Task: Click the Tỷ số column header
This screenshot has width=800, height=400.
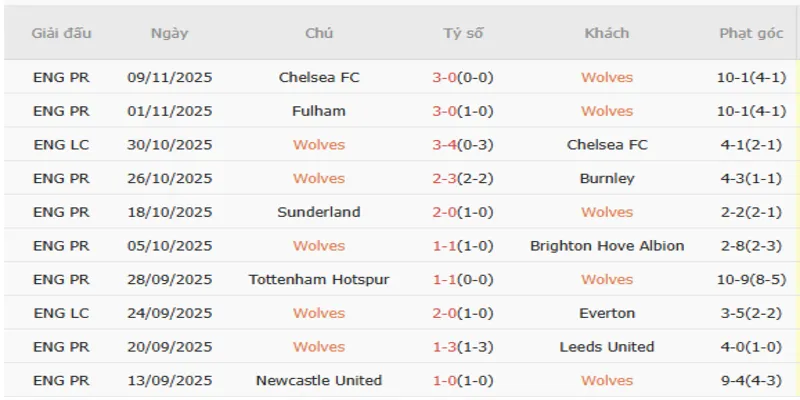Action: pos(463,33)
